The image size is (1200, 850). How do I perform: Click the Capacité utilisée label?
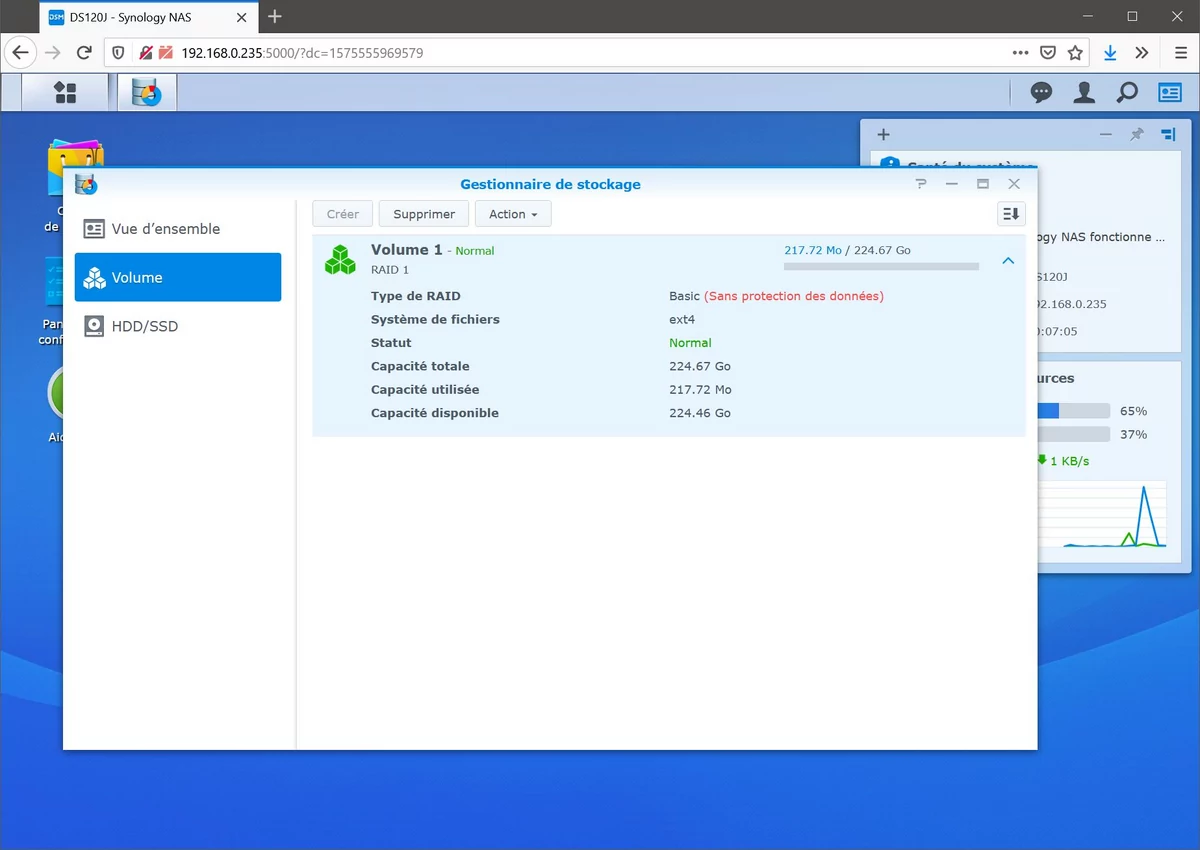pos(425,390)
